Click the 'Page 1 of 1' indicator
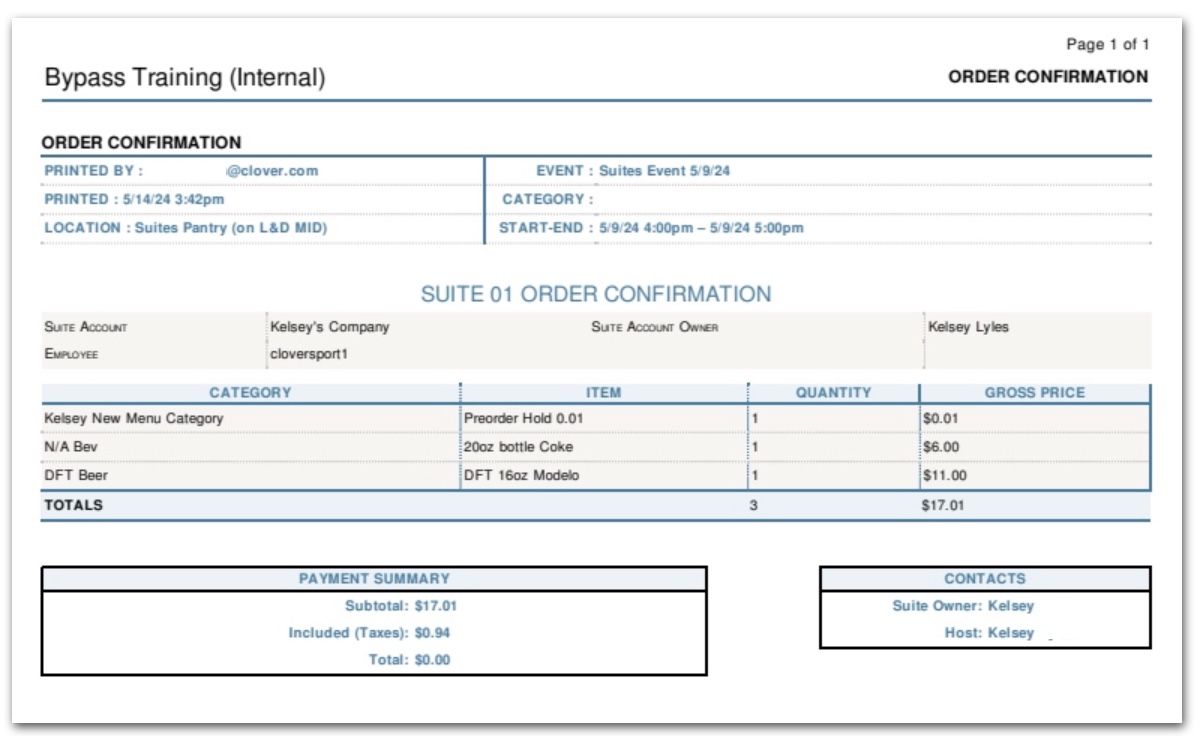Image resolution: width=1200 pixels, height=736 pixels. coord(1108,44)
